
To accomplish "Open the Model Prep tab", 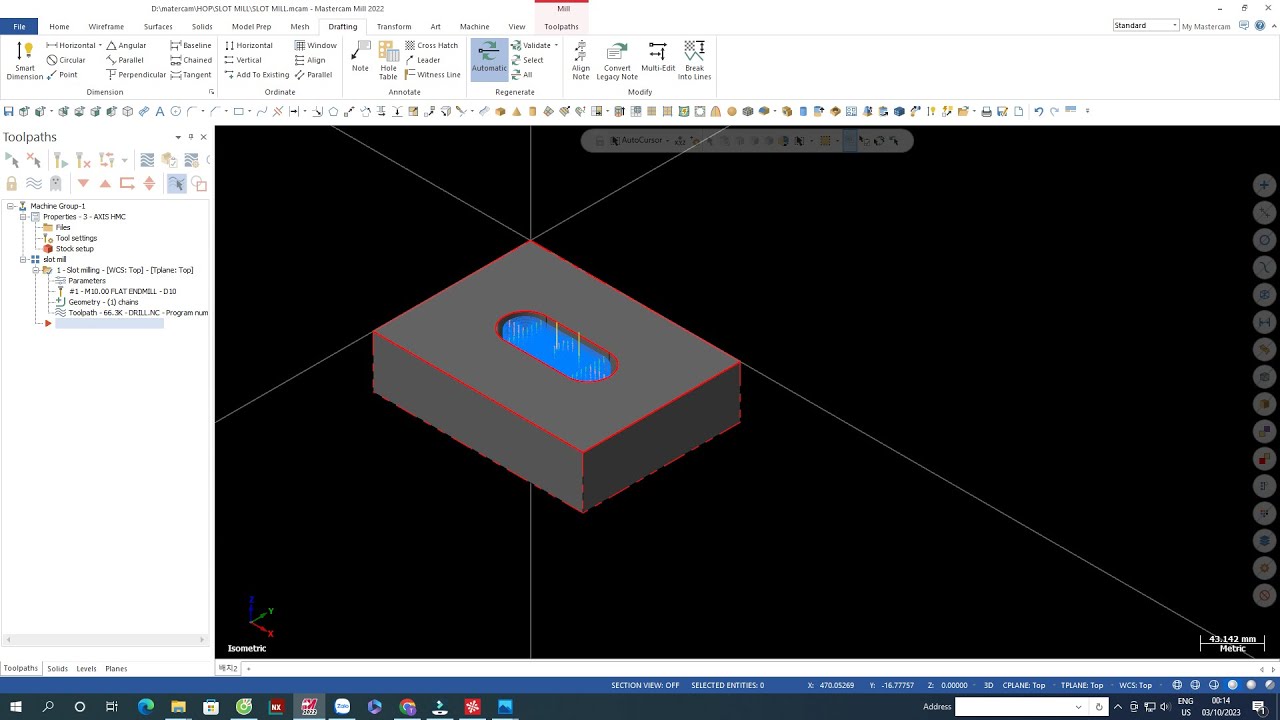I will (251, 26).
